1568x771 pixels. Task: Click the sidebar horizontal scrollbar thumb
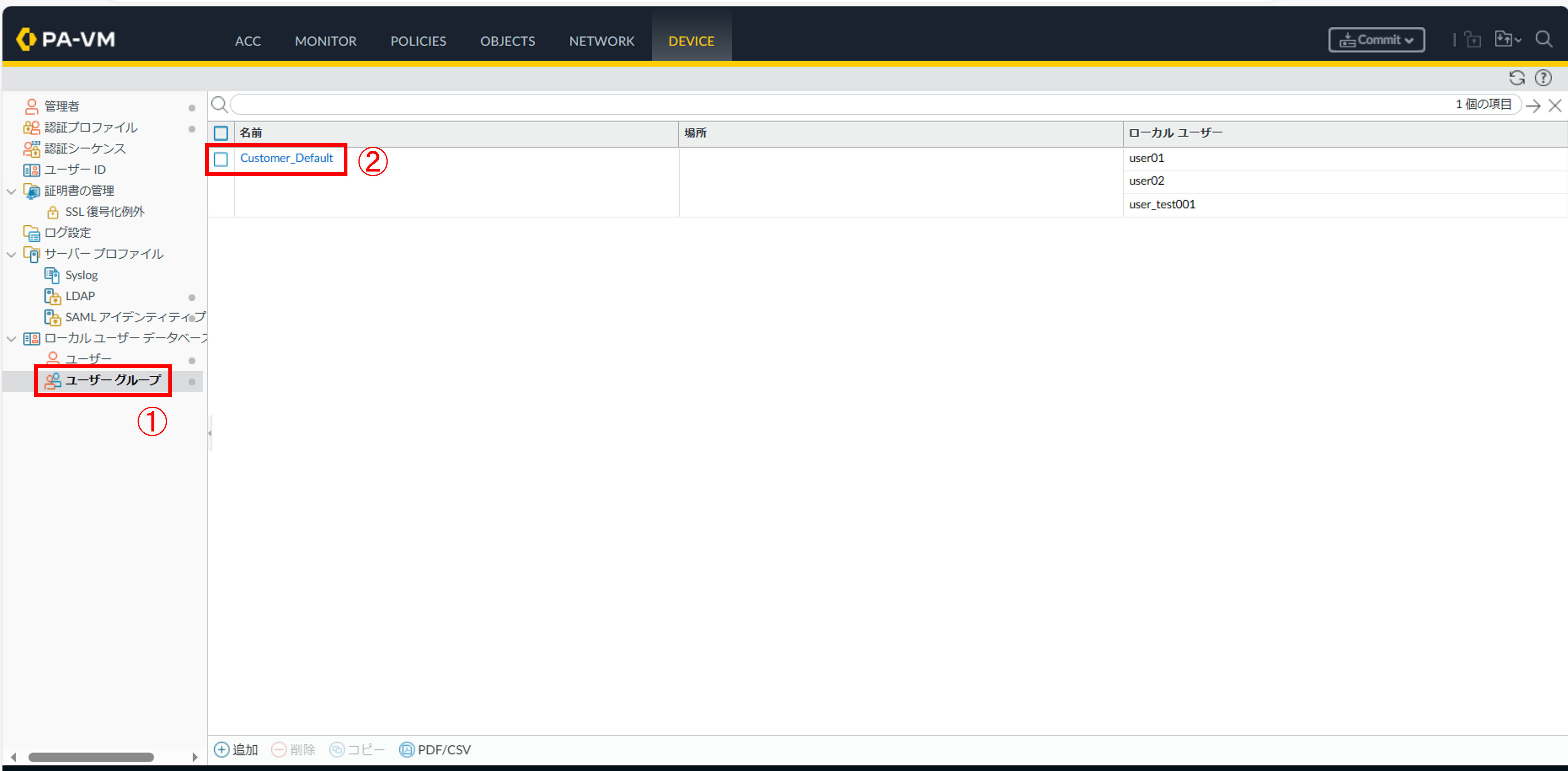pos(91,756)
